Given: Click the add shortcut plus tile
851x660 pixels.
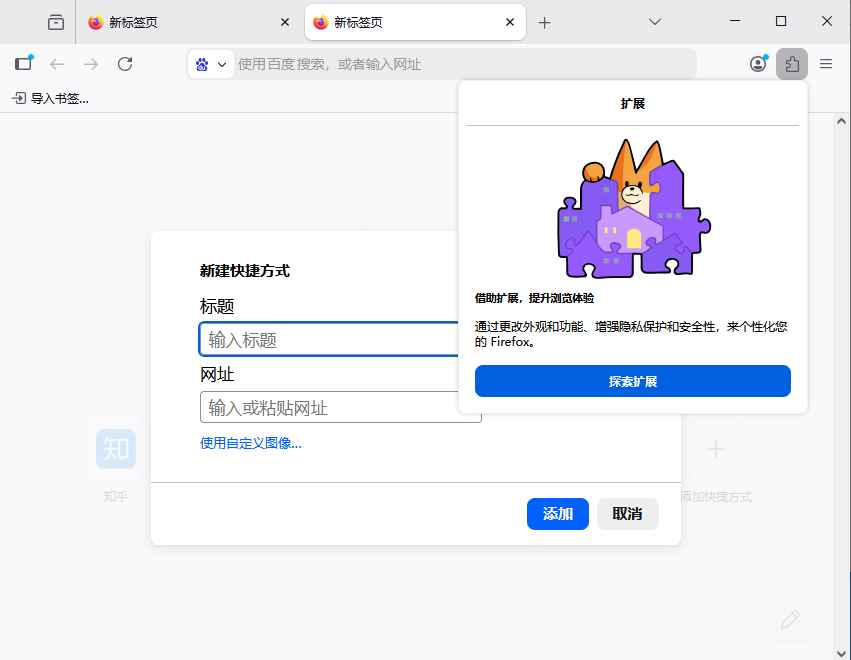Looking at the screenshot, I should pyautogui.click(x=715, y=449).
